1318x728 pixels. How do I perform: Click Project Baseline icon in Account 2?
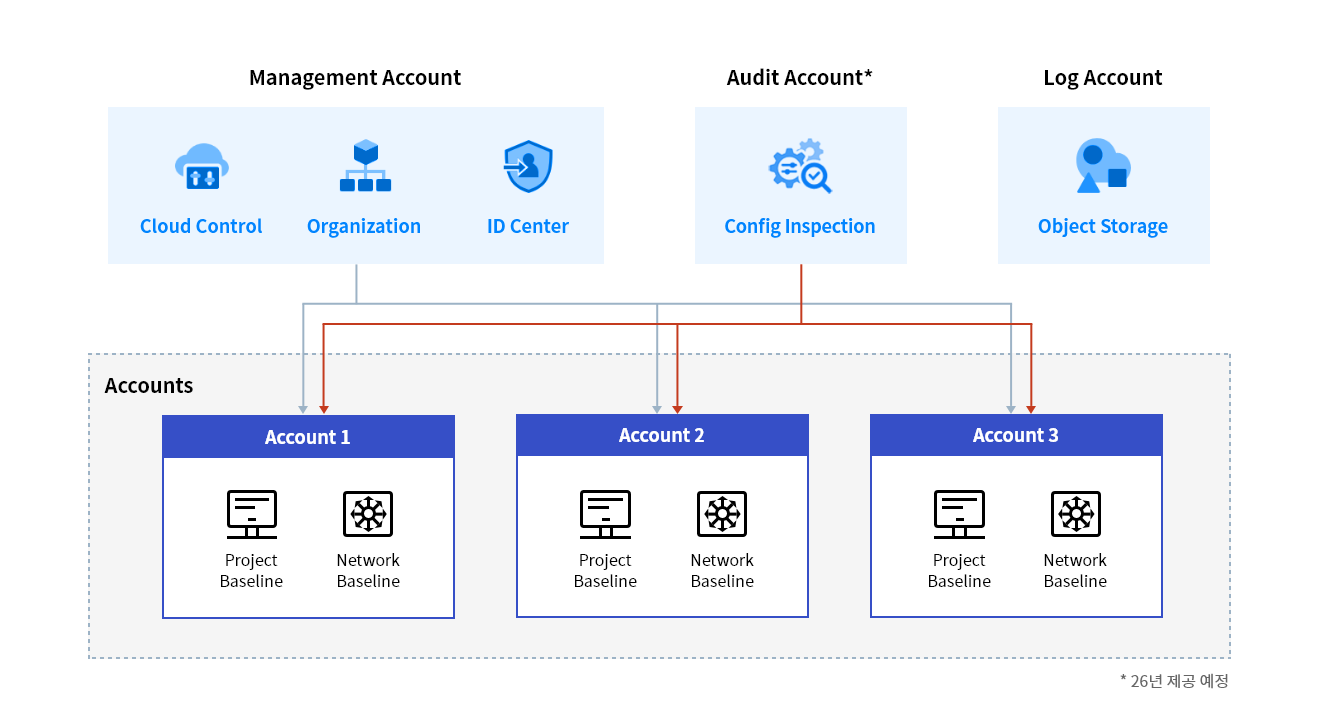click(x=605, y=514)
